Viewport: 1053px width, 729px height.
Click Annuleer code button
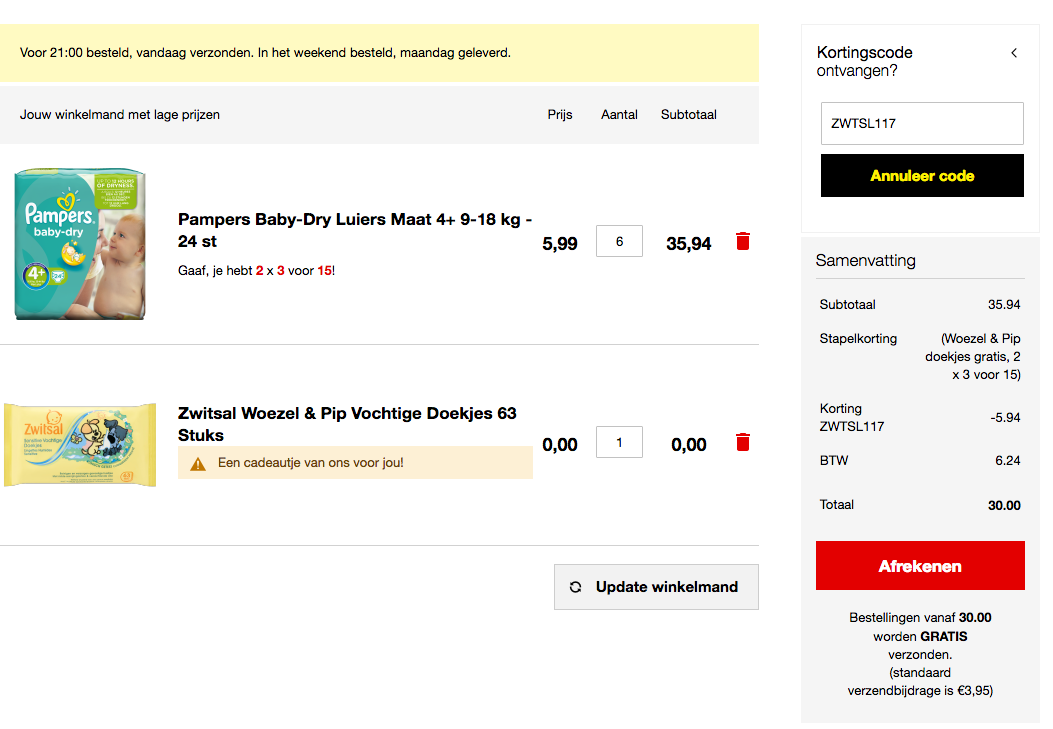(x=922, y=176)
